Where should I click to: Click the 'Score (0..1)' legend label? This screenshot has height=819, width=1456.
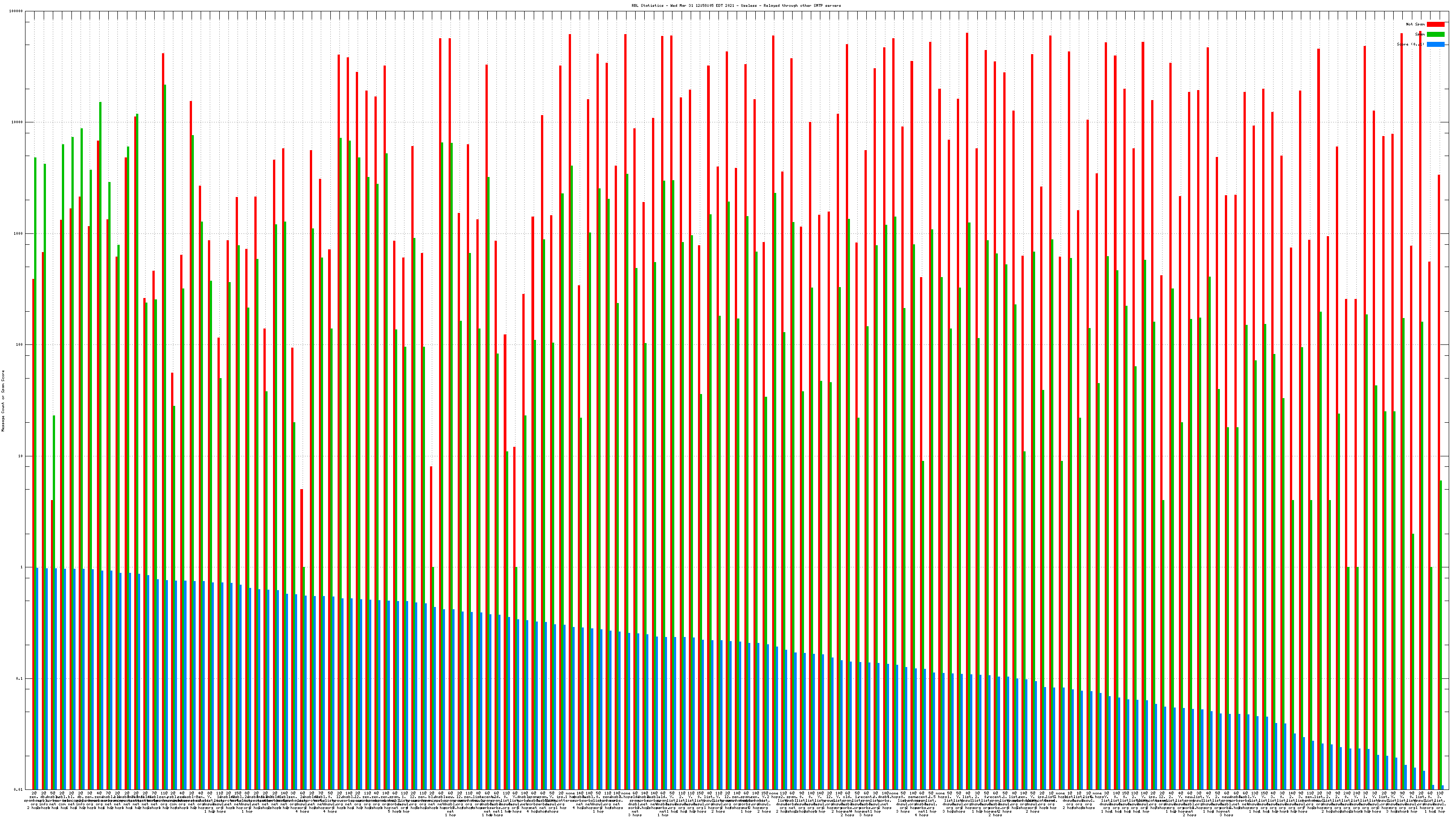1410,44
